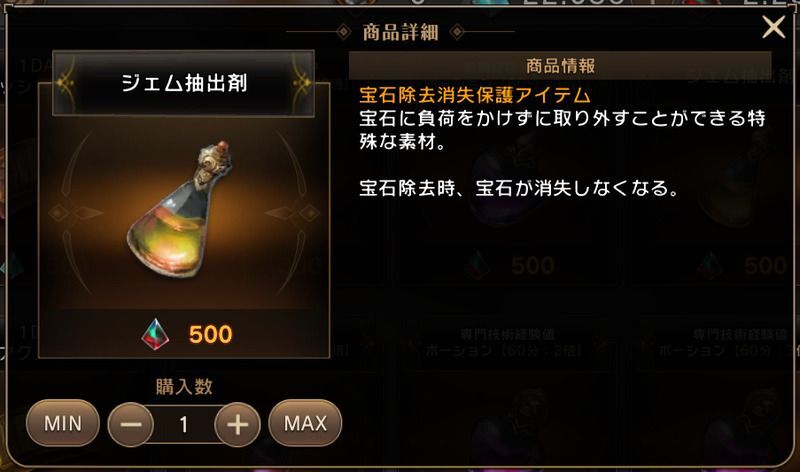Select the purchase quantity field showing 1
Screen dimensions: 800x472
click(184, 425)
